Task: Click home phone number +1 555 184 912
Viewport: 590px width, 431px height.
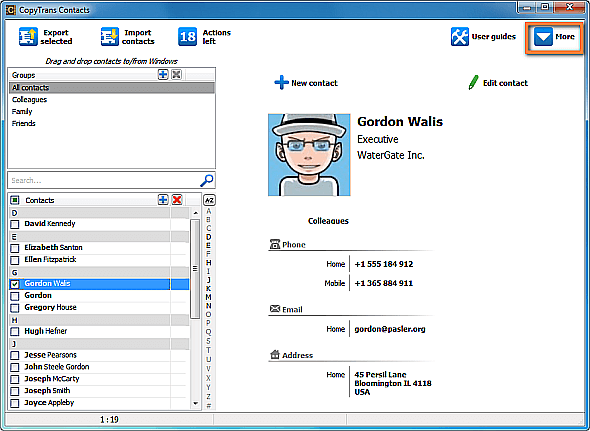Action: click(384, 264)
